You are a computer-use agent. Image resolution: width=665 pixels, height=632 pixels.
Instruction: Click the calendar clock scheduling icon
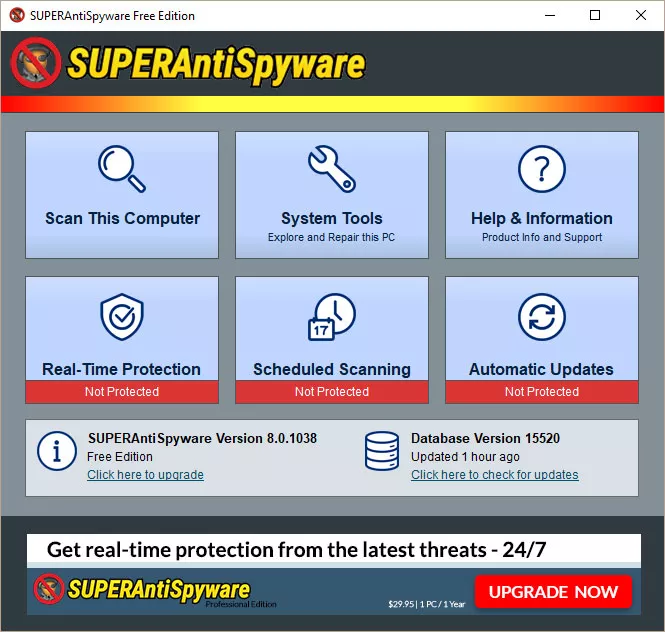(x=332, y=316)
